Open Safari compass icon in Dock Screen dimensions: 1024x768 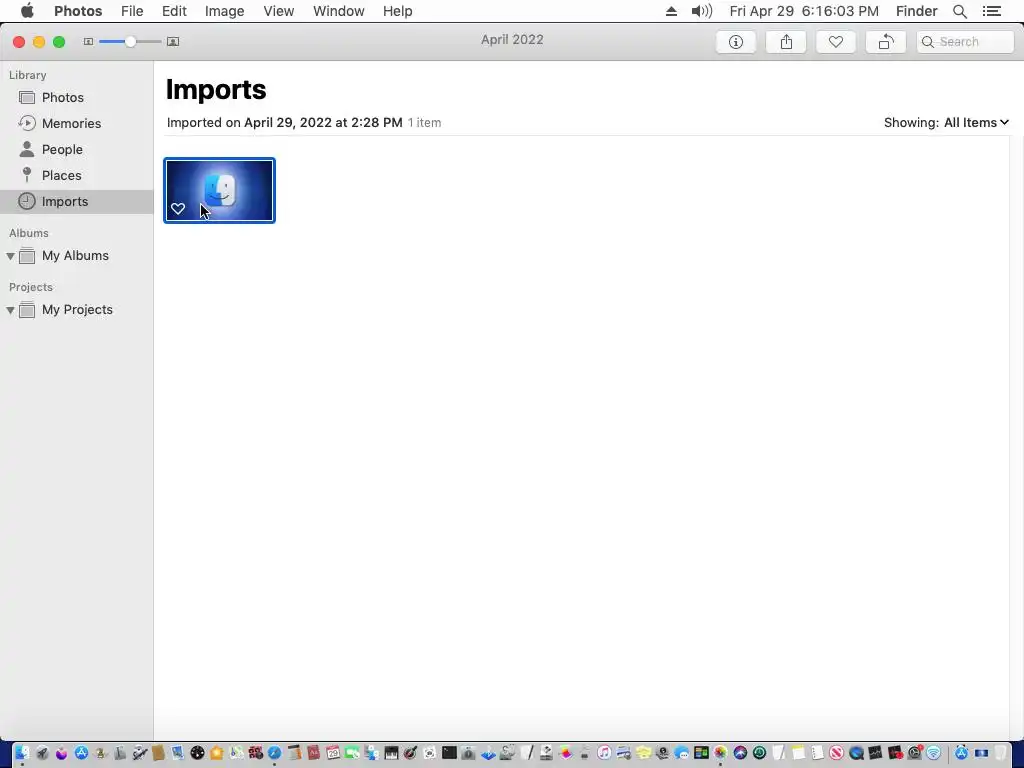274,753
